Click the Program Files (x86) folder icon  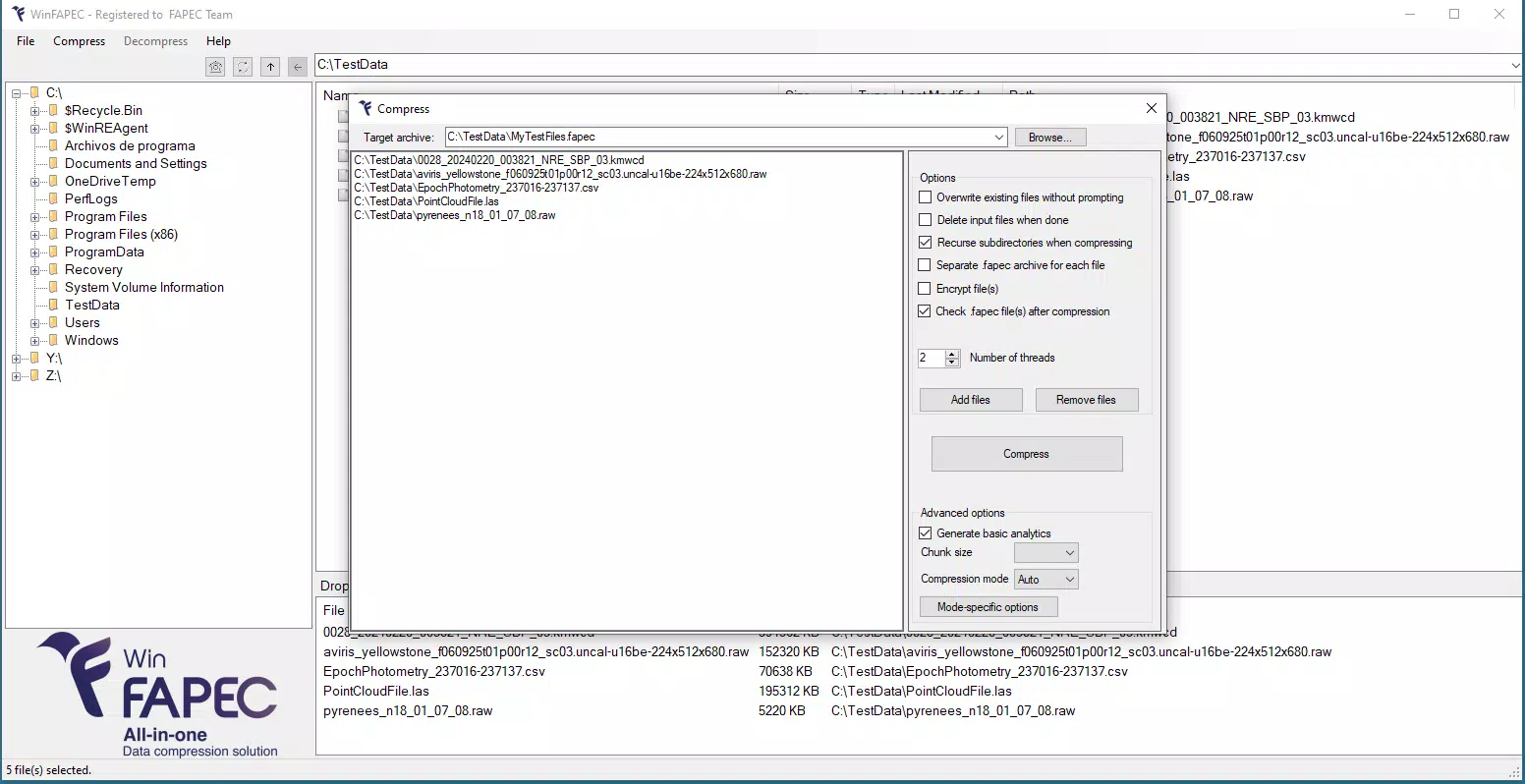[53, 234]
